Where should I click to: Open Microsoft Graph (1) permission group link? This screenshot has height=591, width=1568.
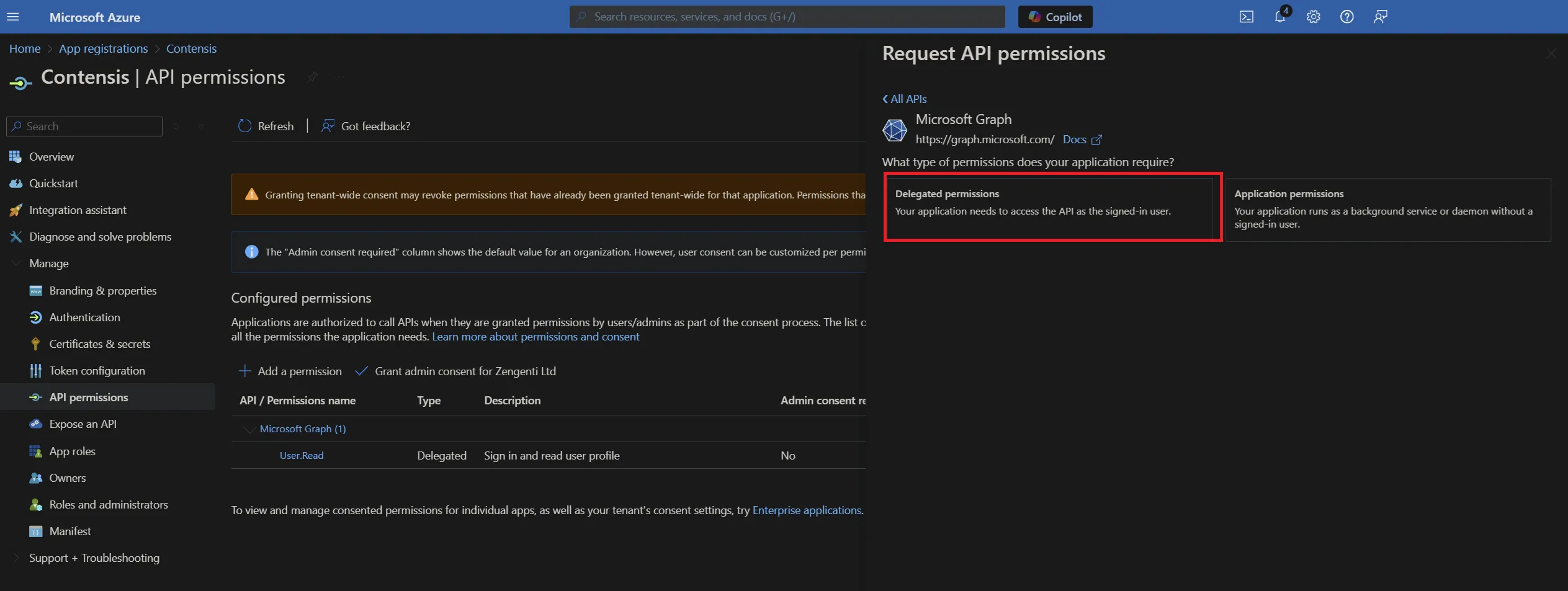click(x=303, y=429)
